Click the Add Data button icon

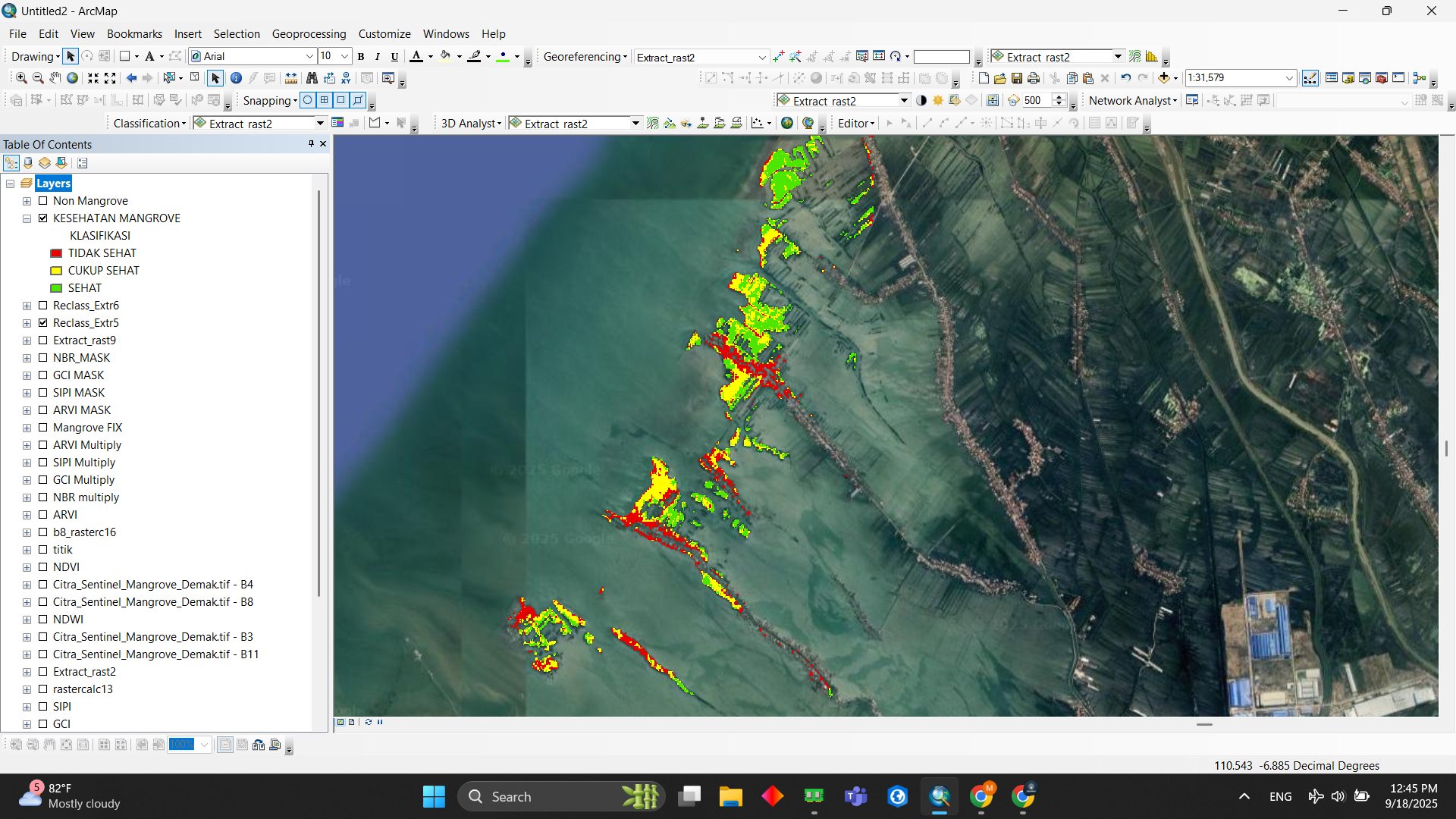(1163, 77)
